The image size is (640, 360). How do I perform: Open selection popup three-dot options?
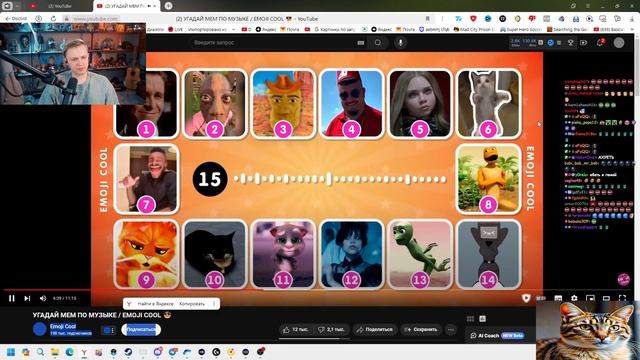click(x=214, y=304)
